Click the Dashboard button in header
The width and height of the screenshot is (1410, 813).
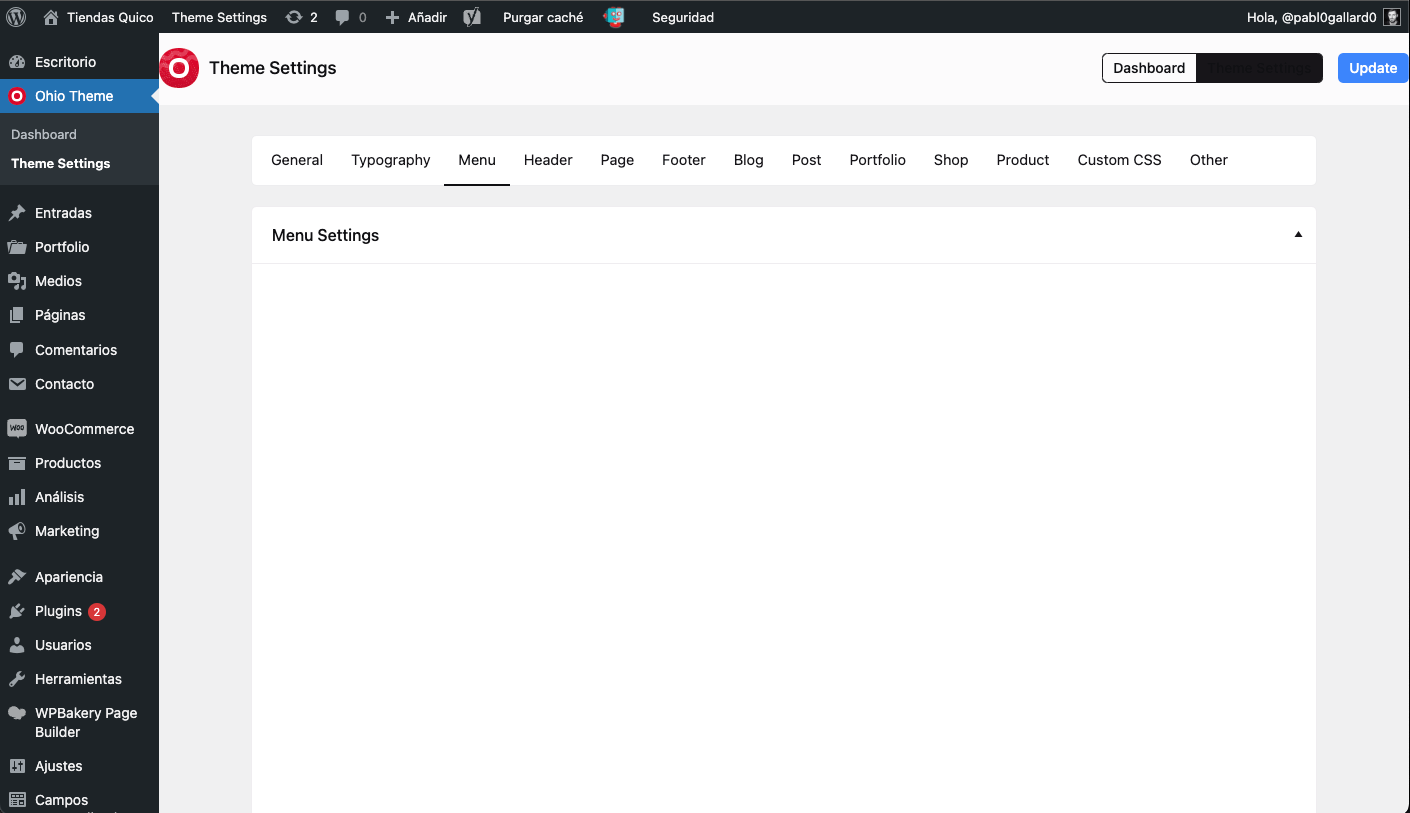pyautogui.click(x=1149, y=68)
